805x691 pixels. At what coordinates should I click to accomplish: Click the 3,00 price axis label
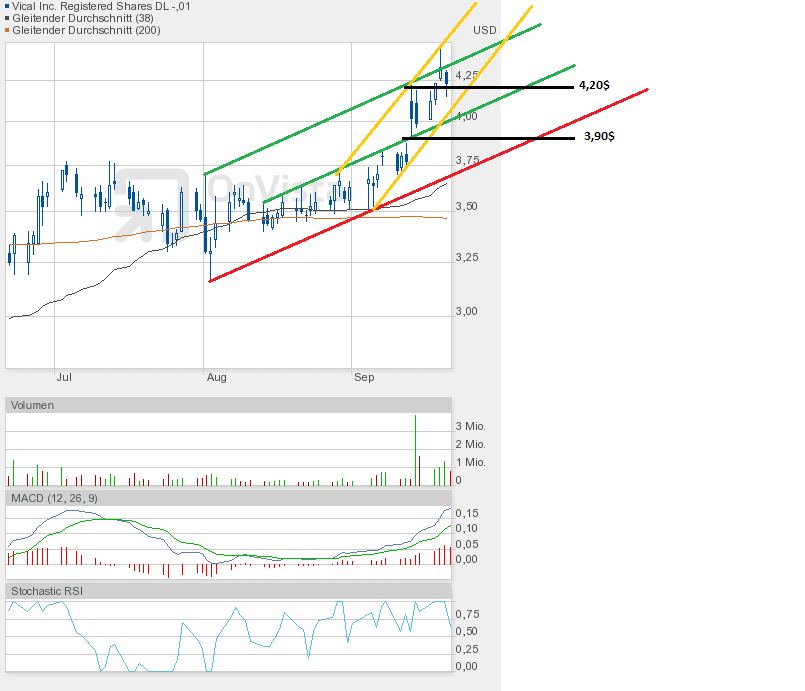click(467, 311)
